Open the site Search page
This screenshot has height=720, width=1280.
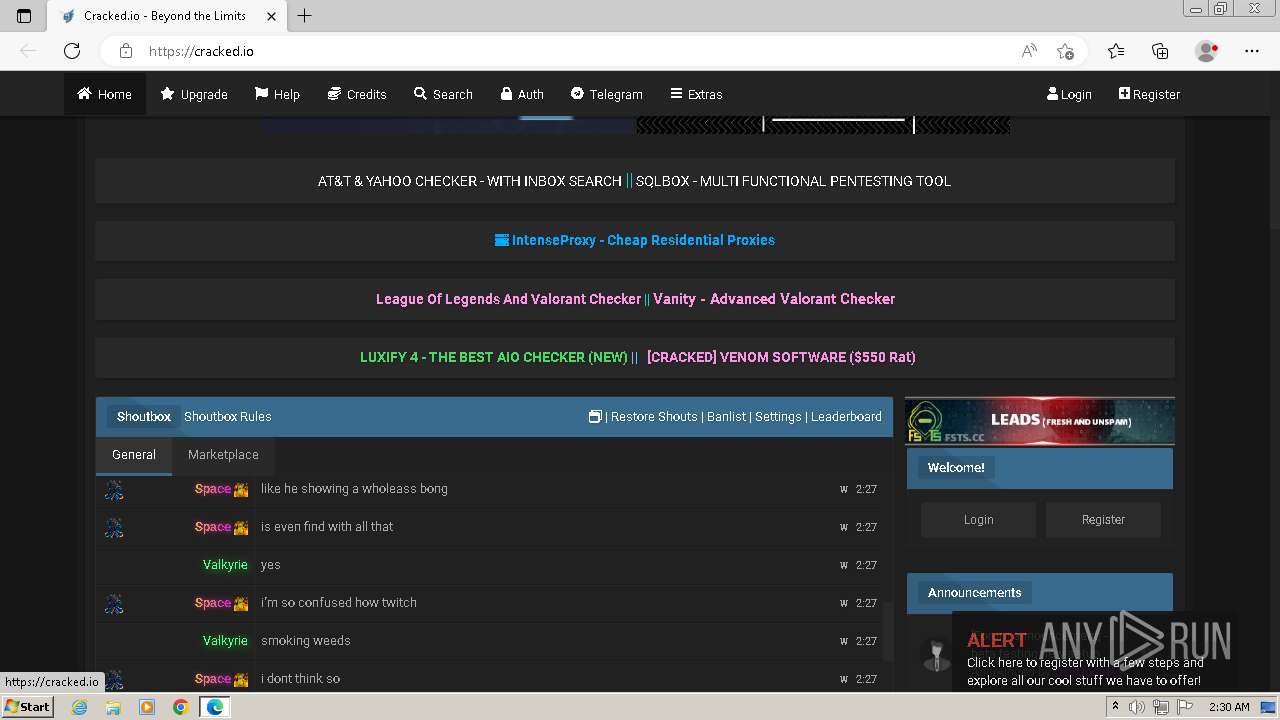tap(443, 94)
